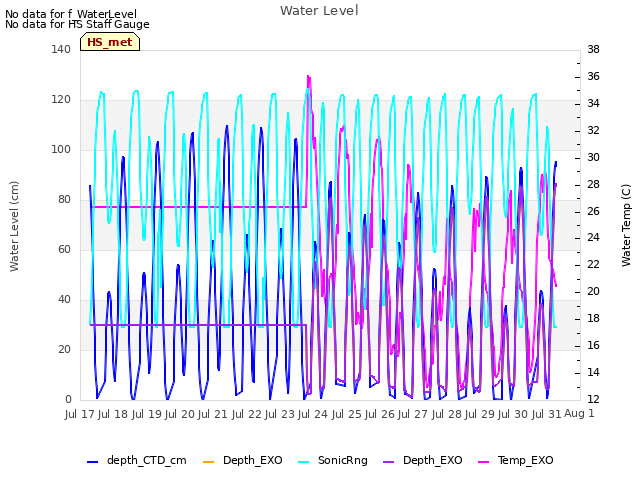Click the Temp_EXO legend label
The width and height of the screenshot is (640, 480).
525,460
